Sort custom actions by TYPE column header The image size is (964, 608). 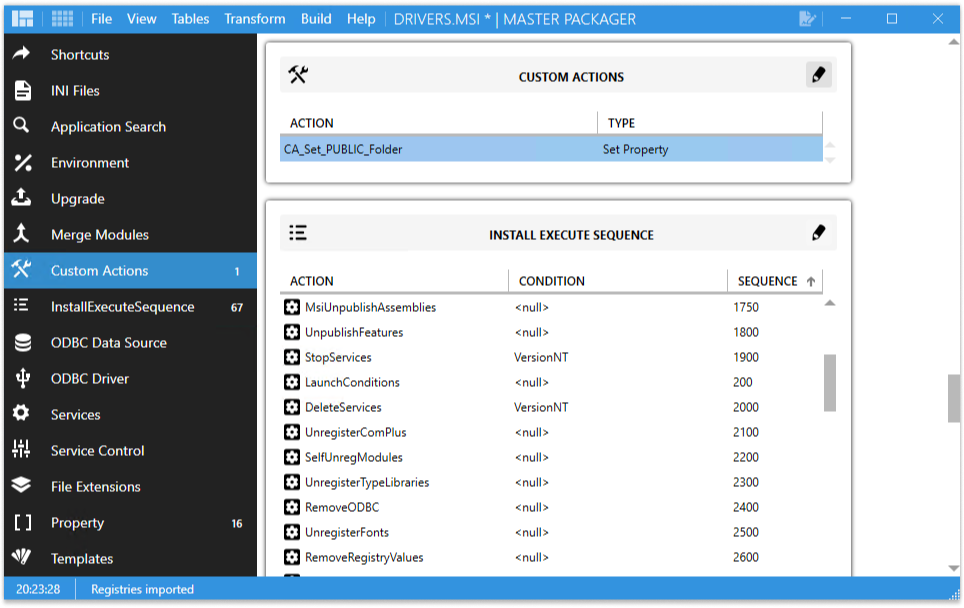click(710, 123)
